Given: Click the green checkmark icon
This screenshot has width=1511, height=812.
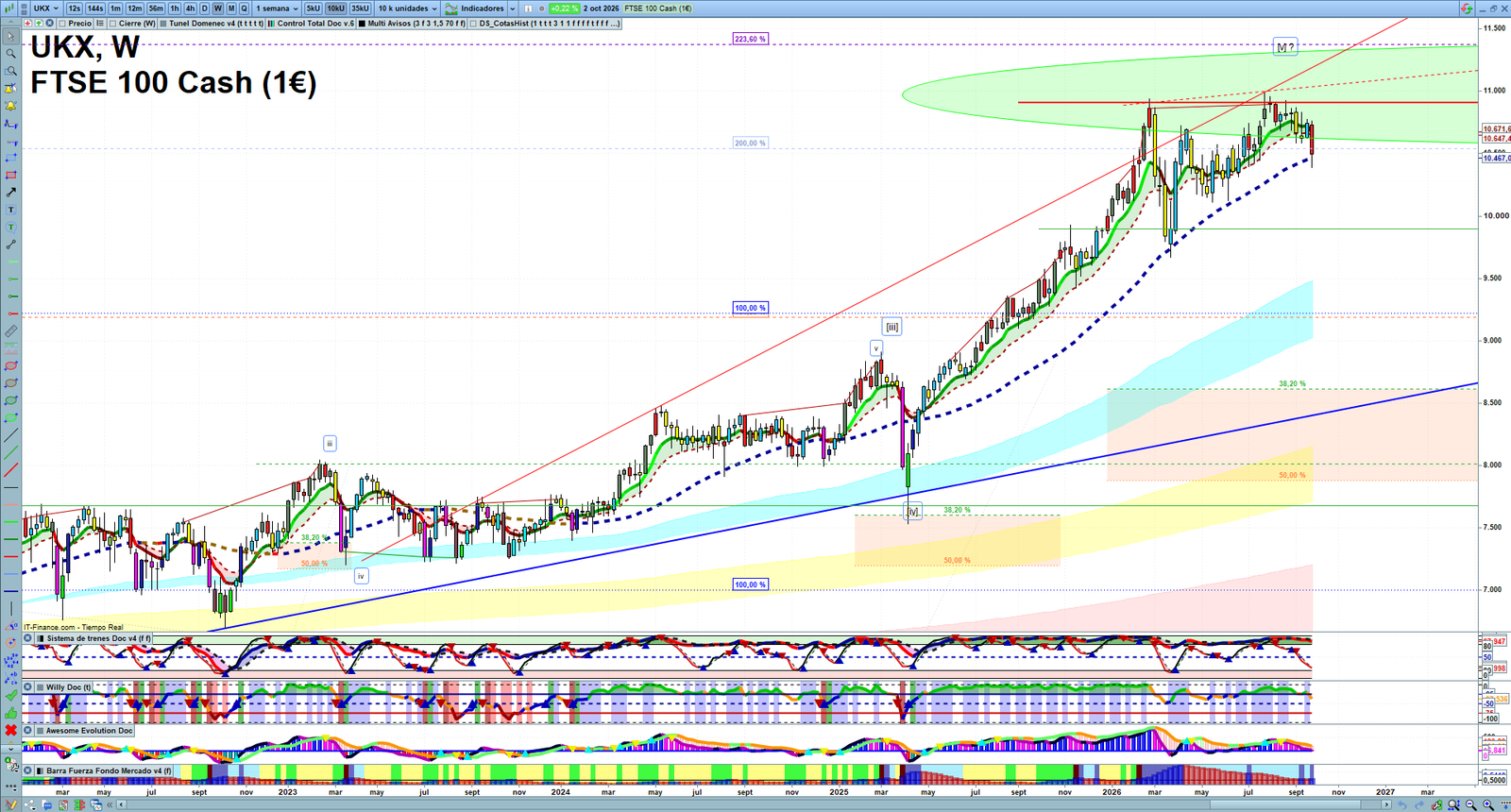Looking at the screenshot, I should (11, 695).
